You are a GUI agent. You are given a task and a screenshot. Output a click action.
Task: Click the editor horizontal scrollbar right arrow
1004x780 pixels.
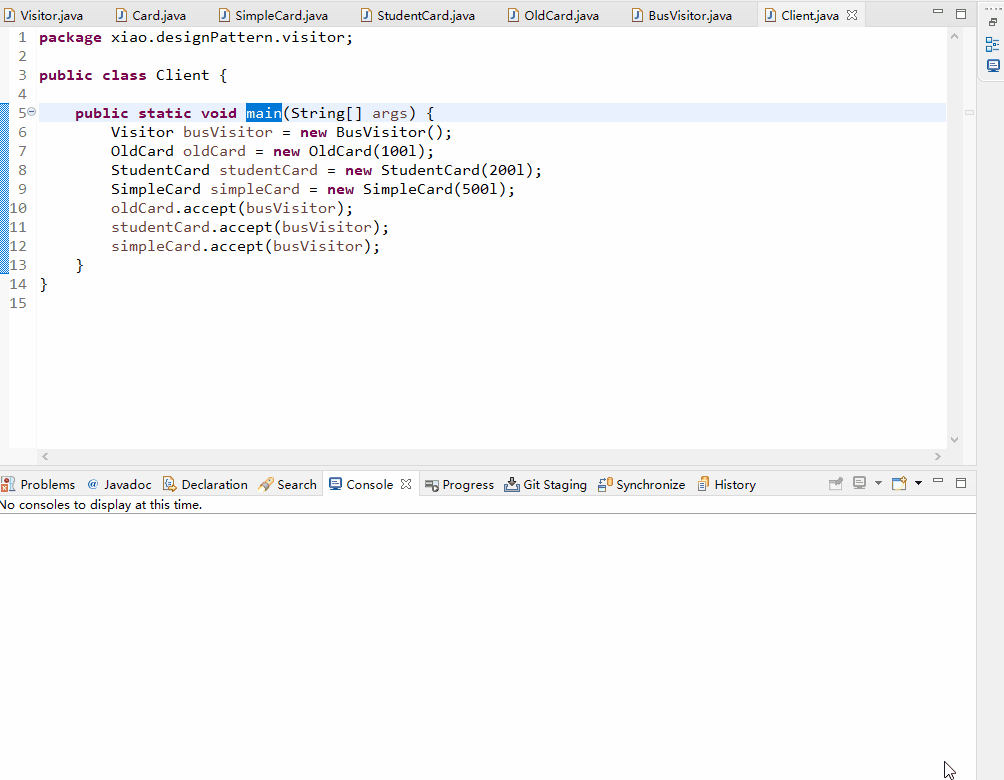(x=937, y=457)
